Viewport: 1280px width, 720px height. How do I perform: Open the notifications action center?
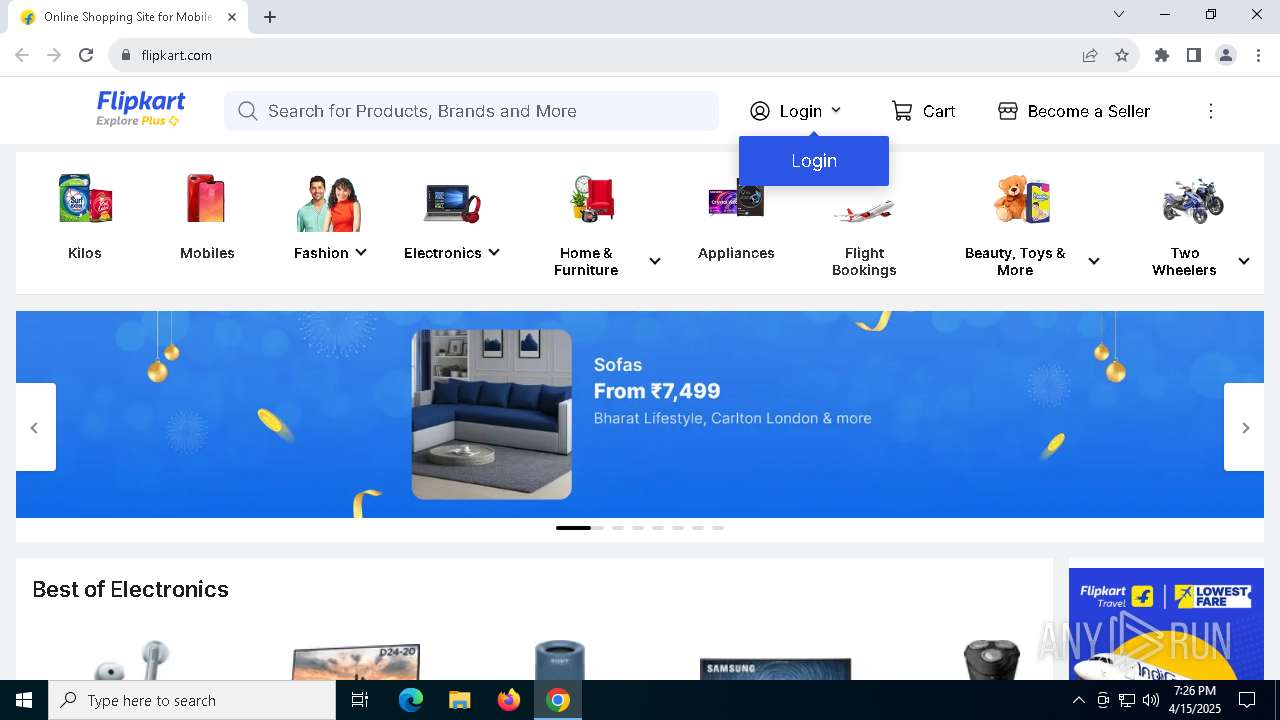[1247, 700]
